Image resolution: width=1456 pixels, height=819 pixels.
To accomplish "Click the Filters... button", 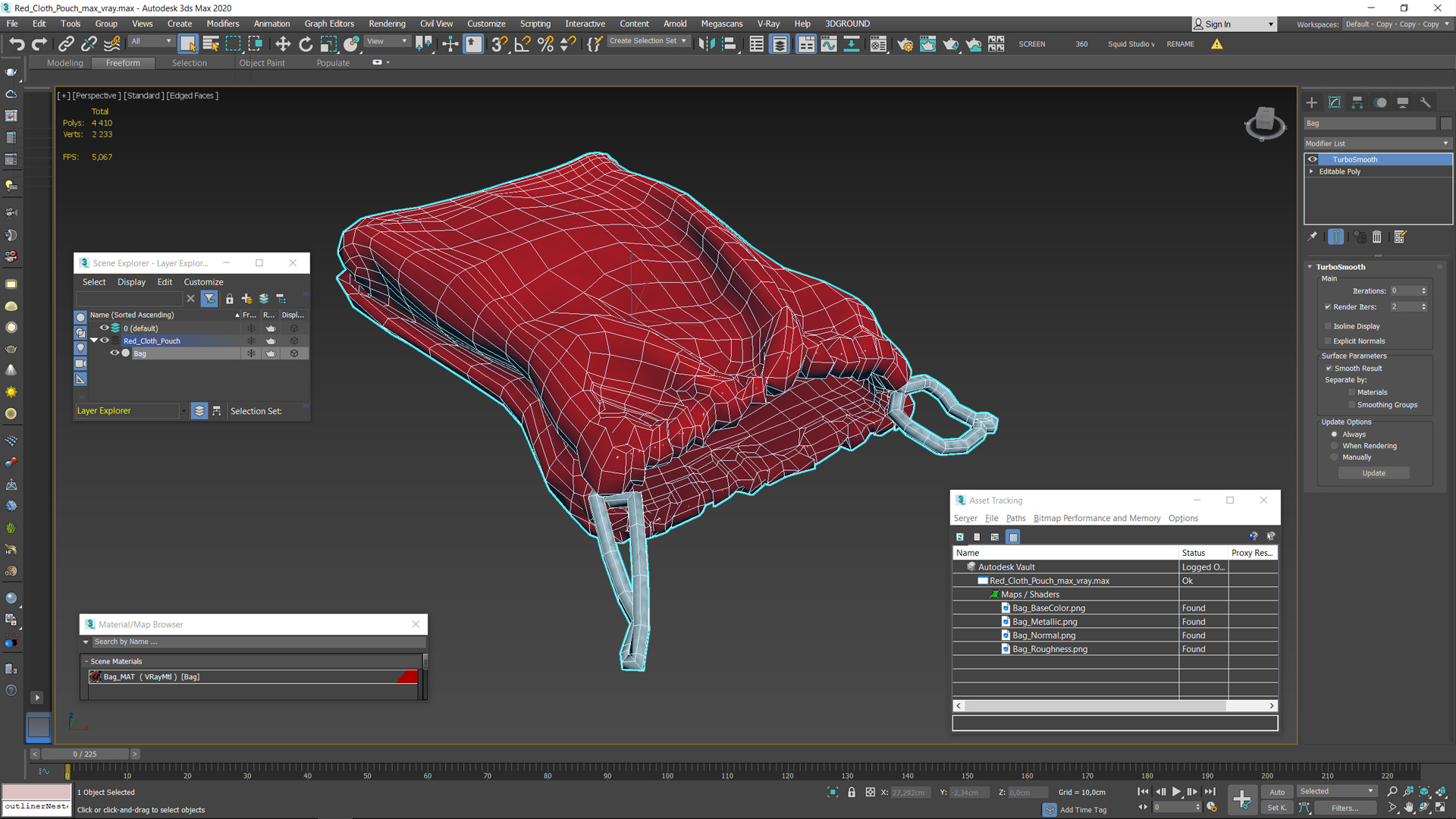I will [x=1345, y=808].
